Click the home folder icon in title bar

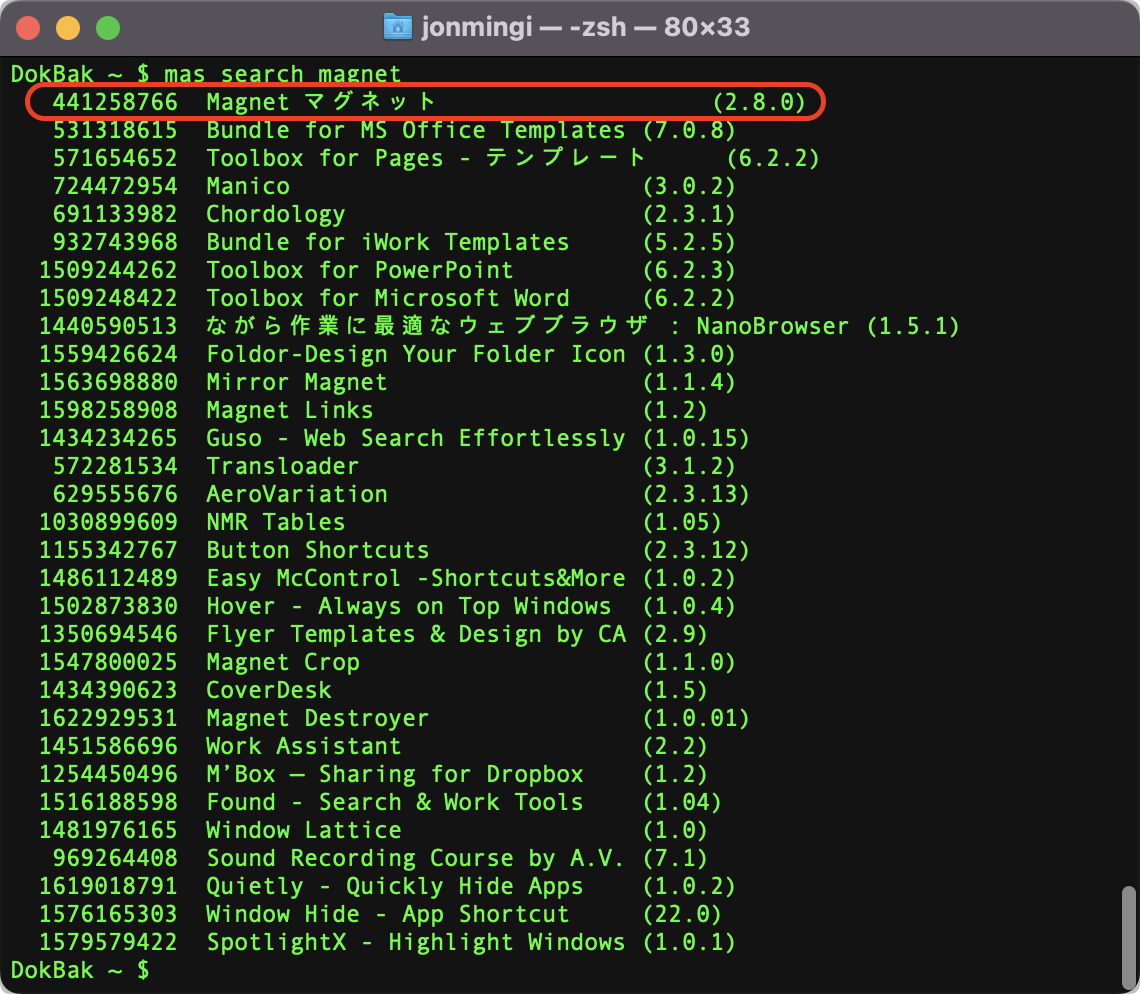tap(398, 27)
